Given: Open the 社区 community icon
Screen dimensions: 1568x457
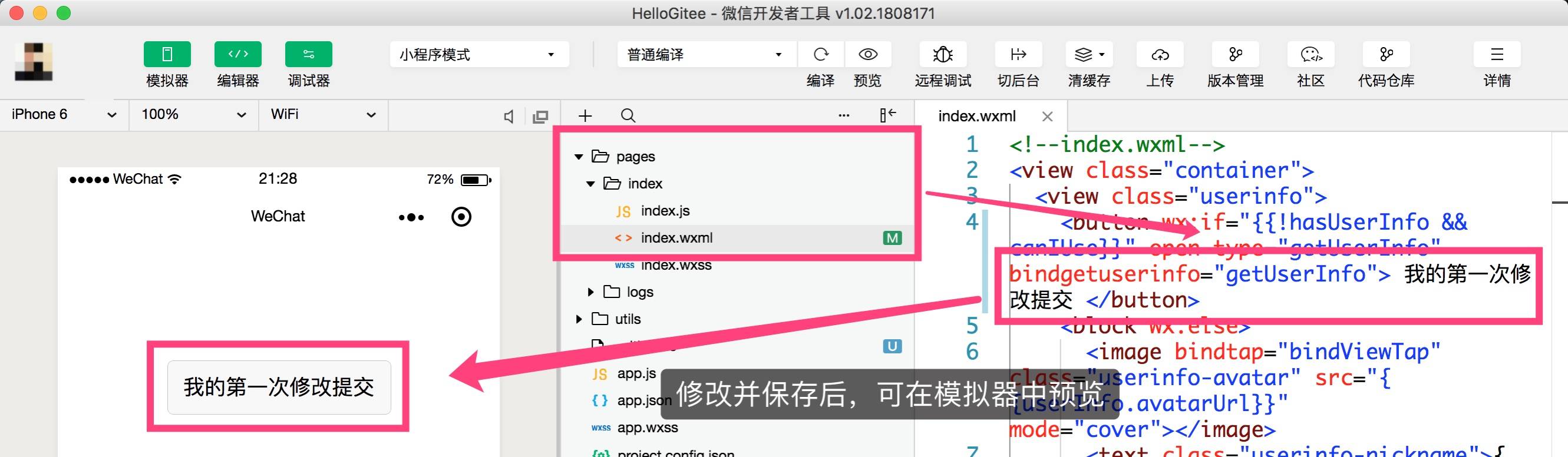Looking at the screenshot, I should 1310,55.
